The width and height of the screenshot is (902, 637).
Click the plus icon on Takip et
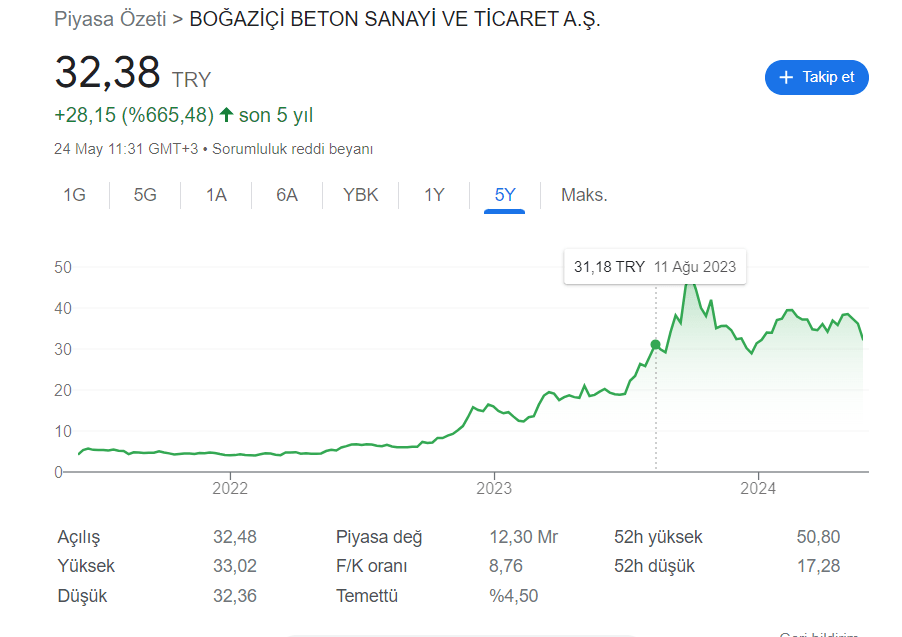[x=786, y=78]
